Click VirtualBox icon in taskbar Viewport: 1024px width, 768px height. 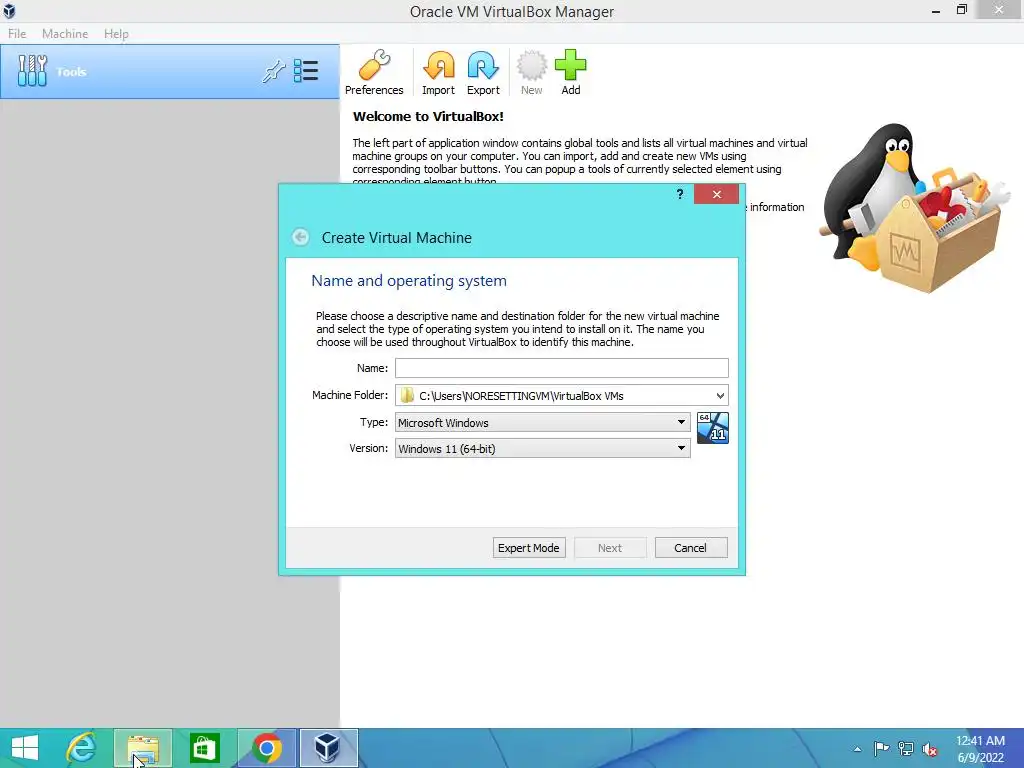(x=327, y=748)
